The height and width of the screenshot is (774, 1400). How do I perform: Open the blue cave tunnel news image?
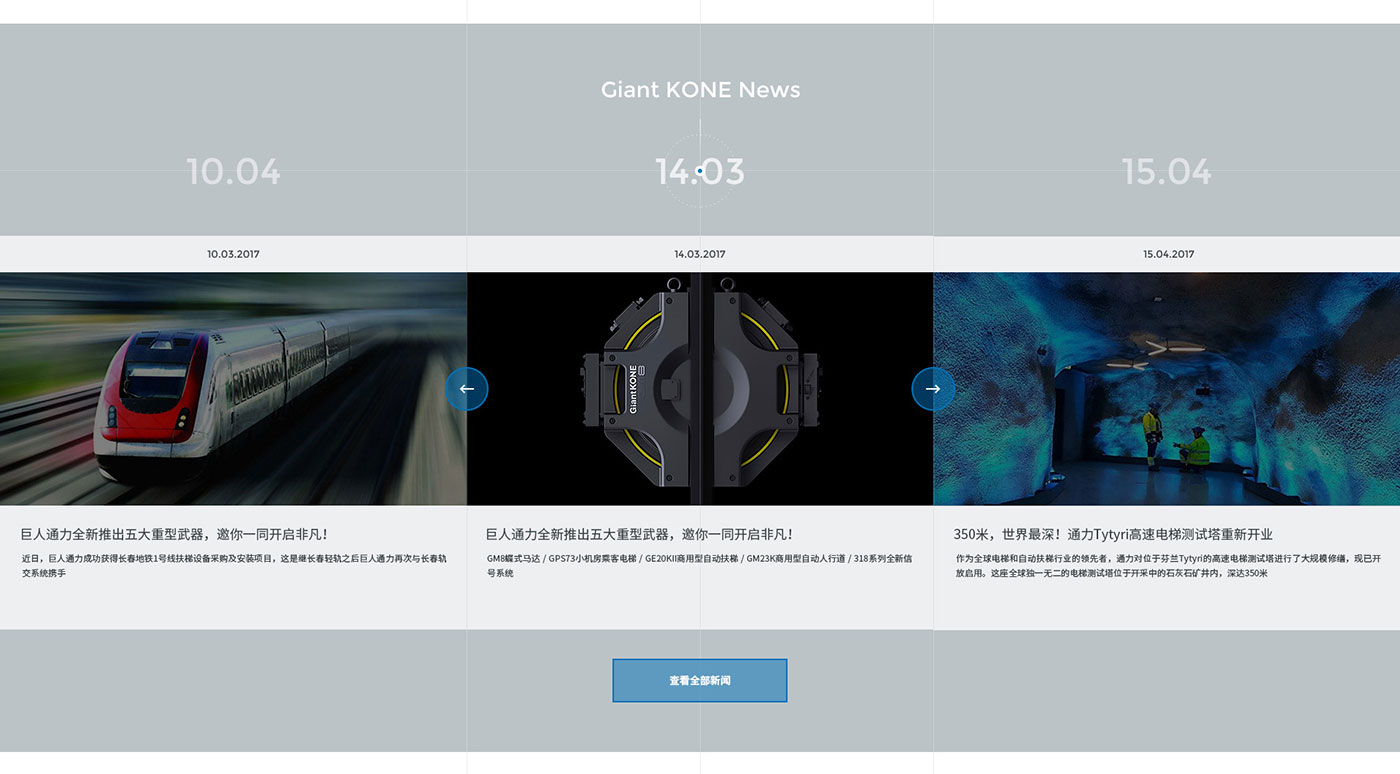[1167, 389]
